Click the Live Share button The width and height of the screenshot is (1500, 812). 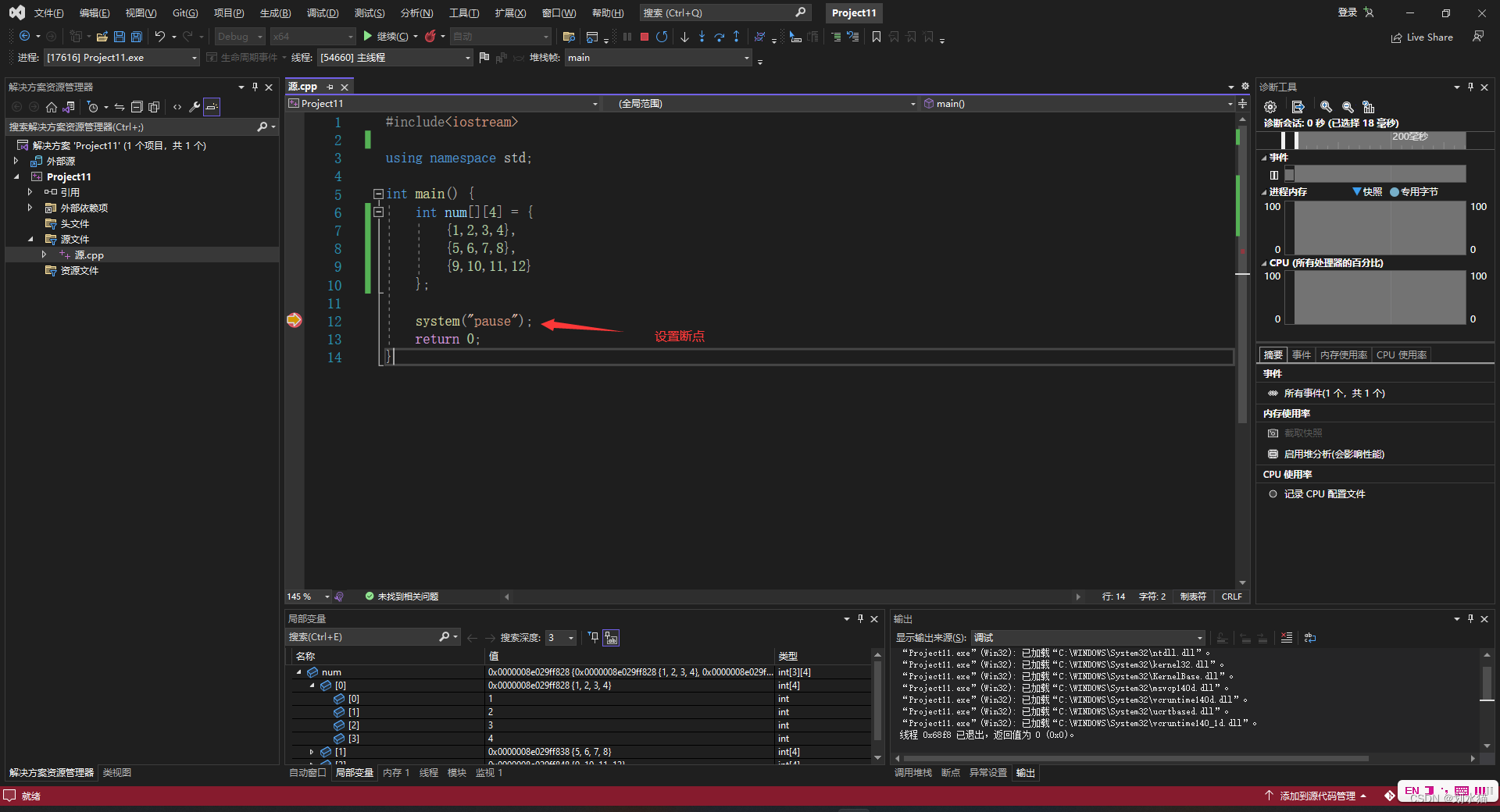(1422, 37)
